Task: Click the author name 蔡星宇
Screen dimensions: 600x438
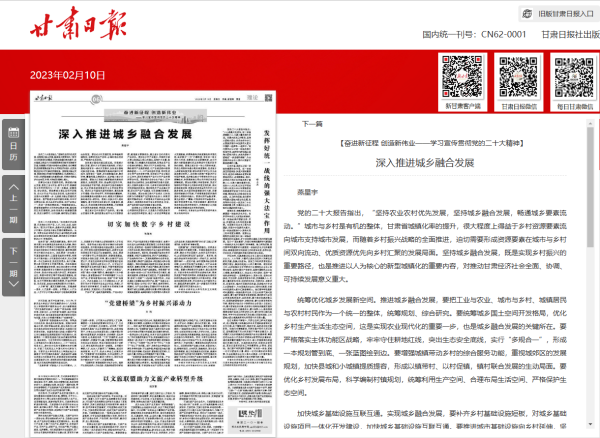Action: (x=308, y=192)
